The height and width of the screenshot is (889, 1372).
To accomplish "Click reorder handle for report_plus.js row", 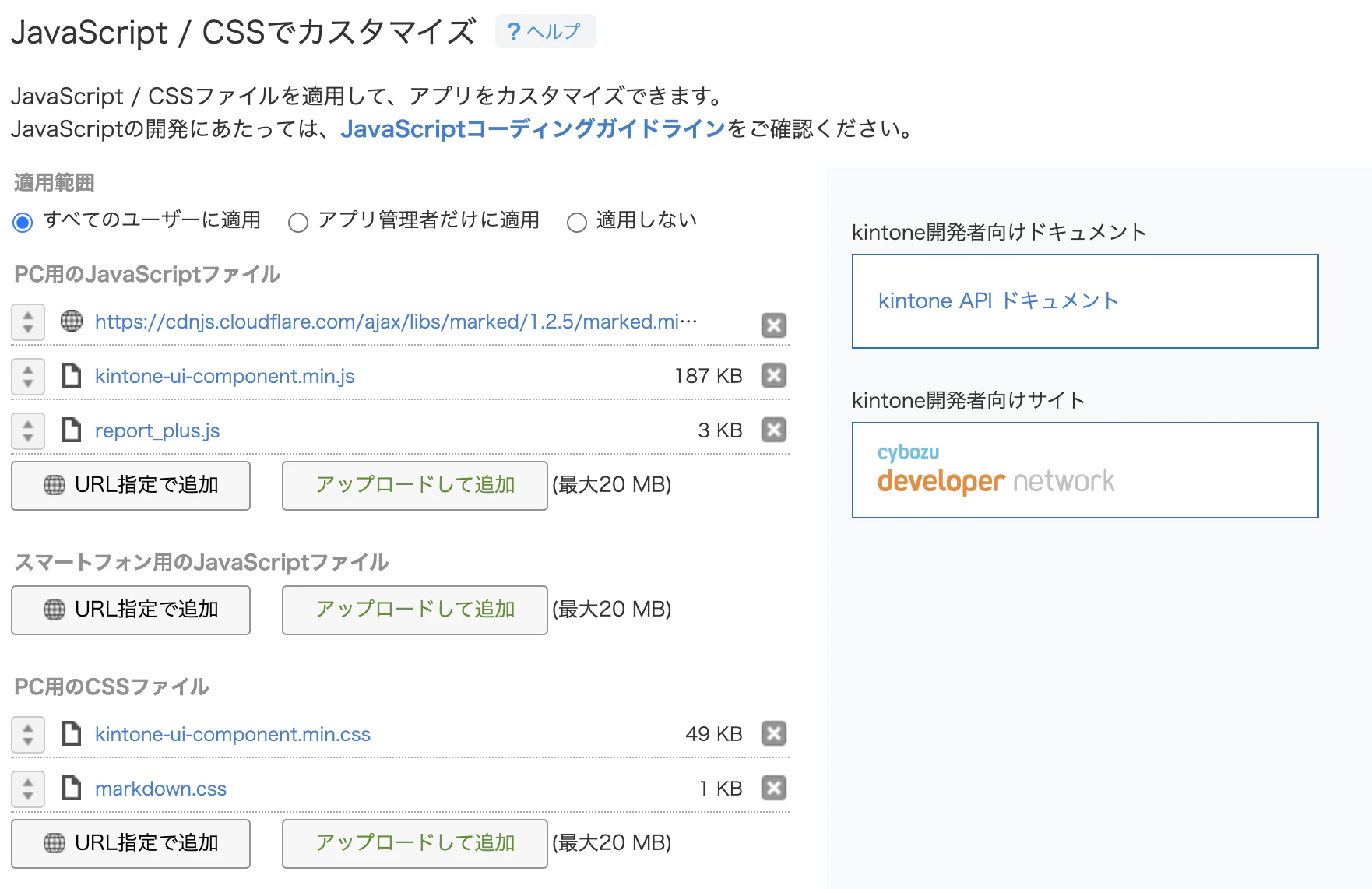I will click(28, 431).
